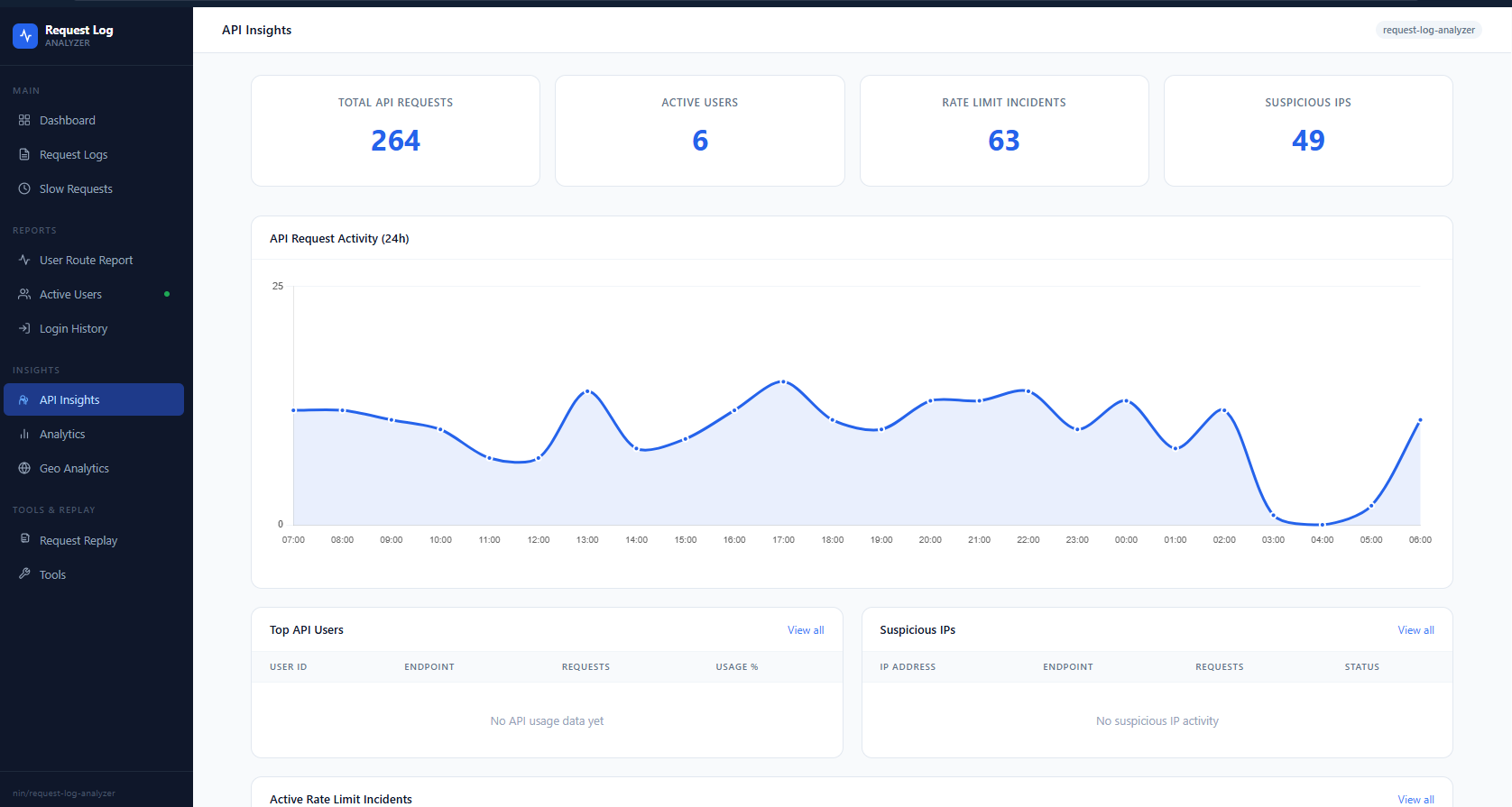Click the API Insights page heading

pyautogui.click(x=257, y=30)
